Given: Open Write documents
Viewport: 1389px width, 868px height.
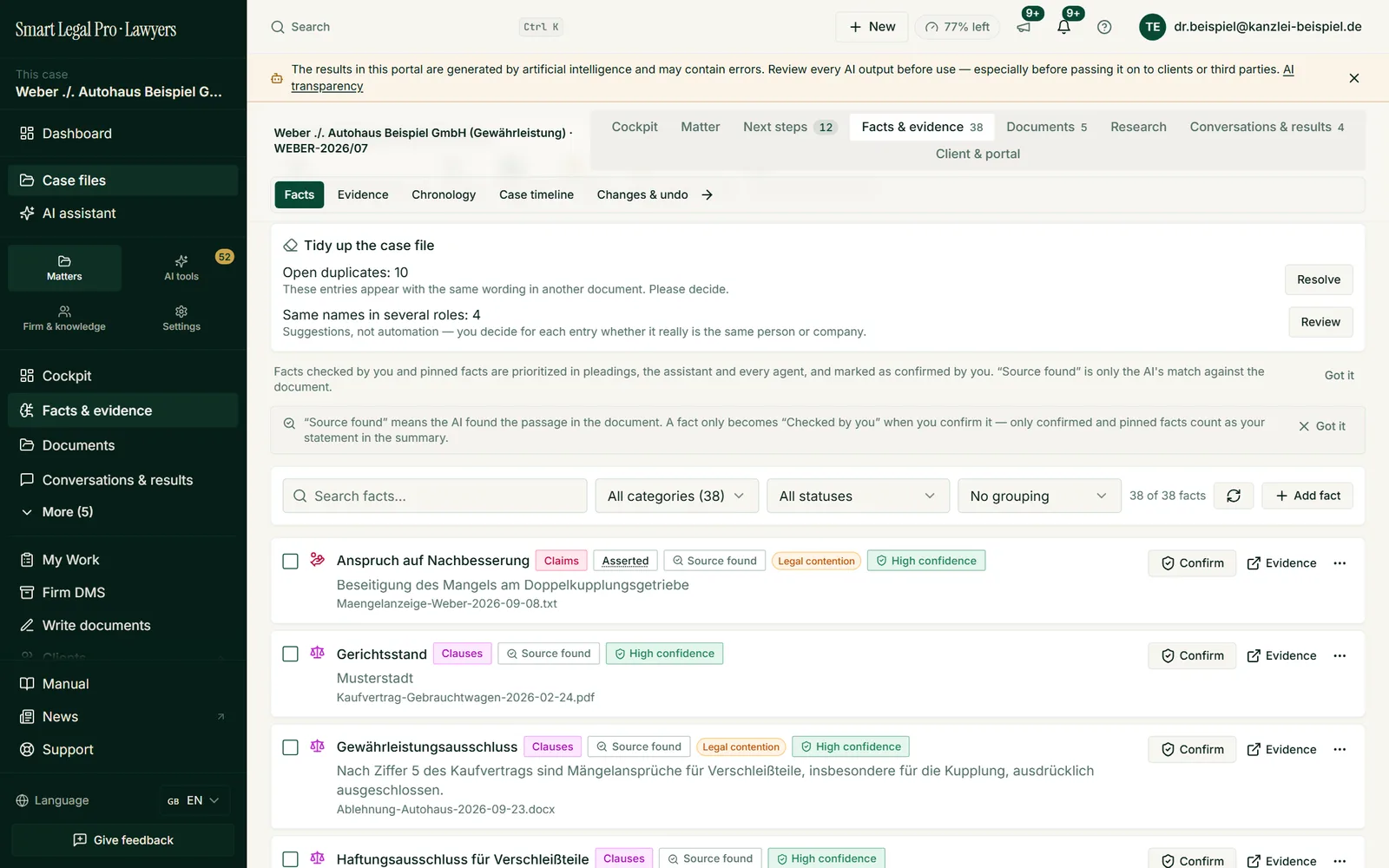Looking at the screenshot, I should [123, 626].
